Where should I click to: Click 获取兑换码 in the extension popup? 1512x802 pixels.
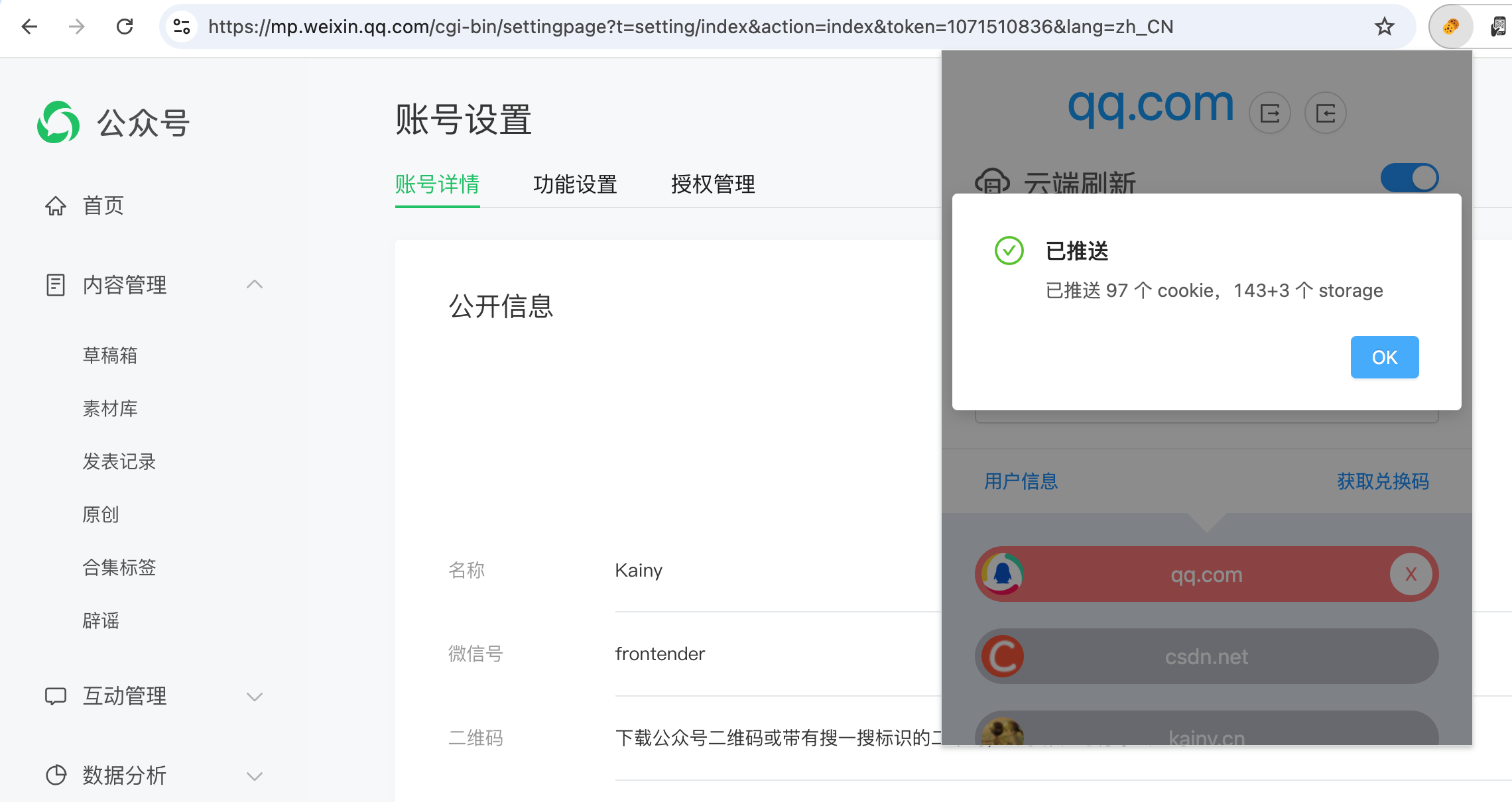click(x=1382, y=481)
